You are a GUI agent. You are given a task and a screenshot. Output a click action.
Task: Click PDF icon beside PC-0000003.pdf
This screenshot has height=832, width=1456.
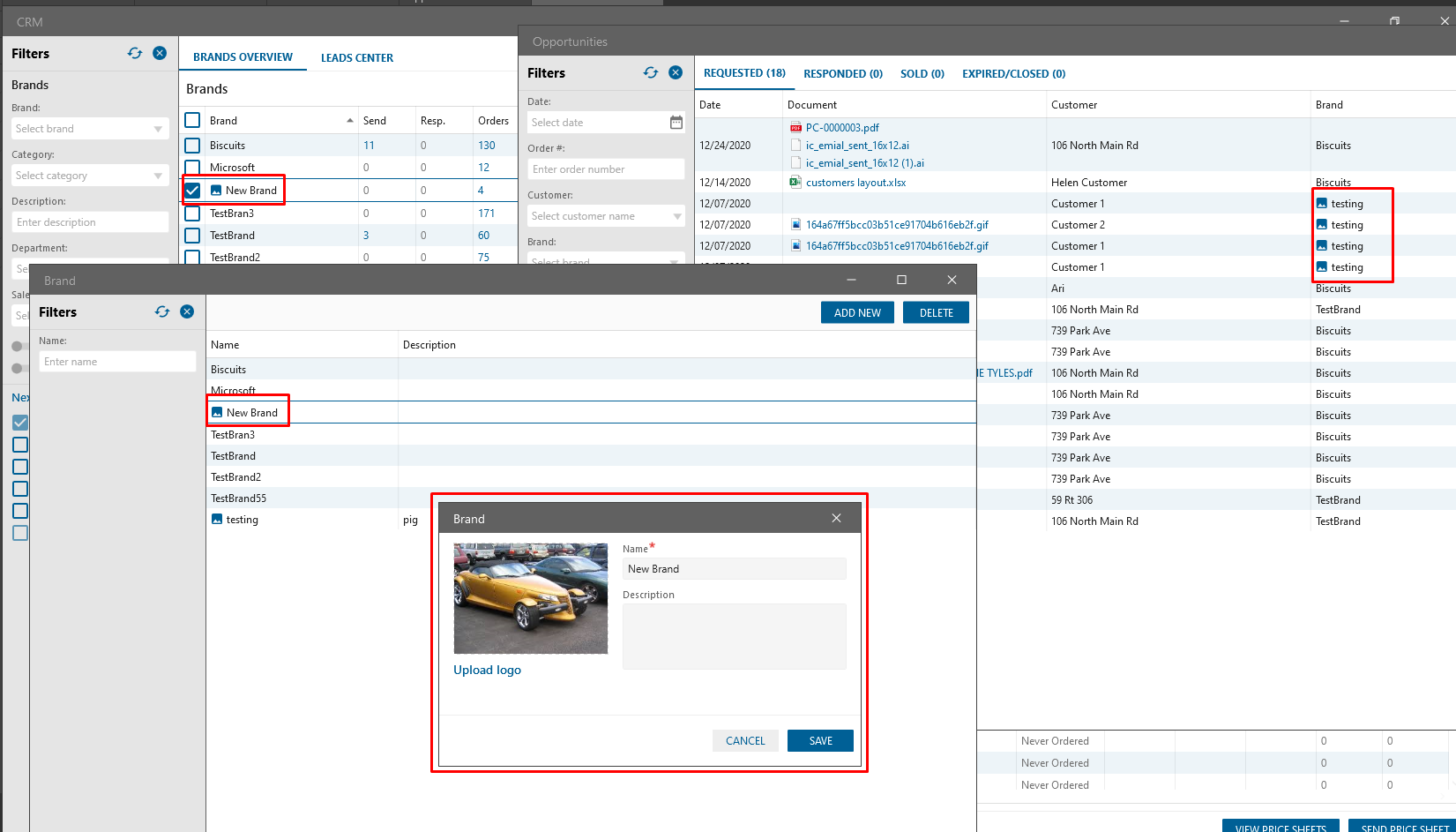tap(795, 128)
